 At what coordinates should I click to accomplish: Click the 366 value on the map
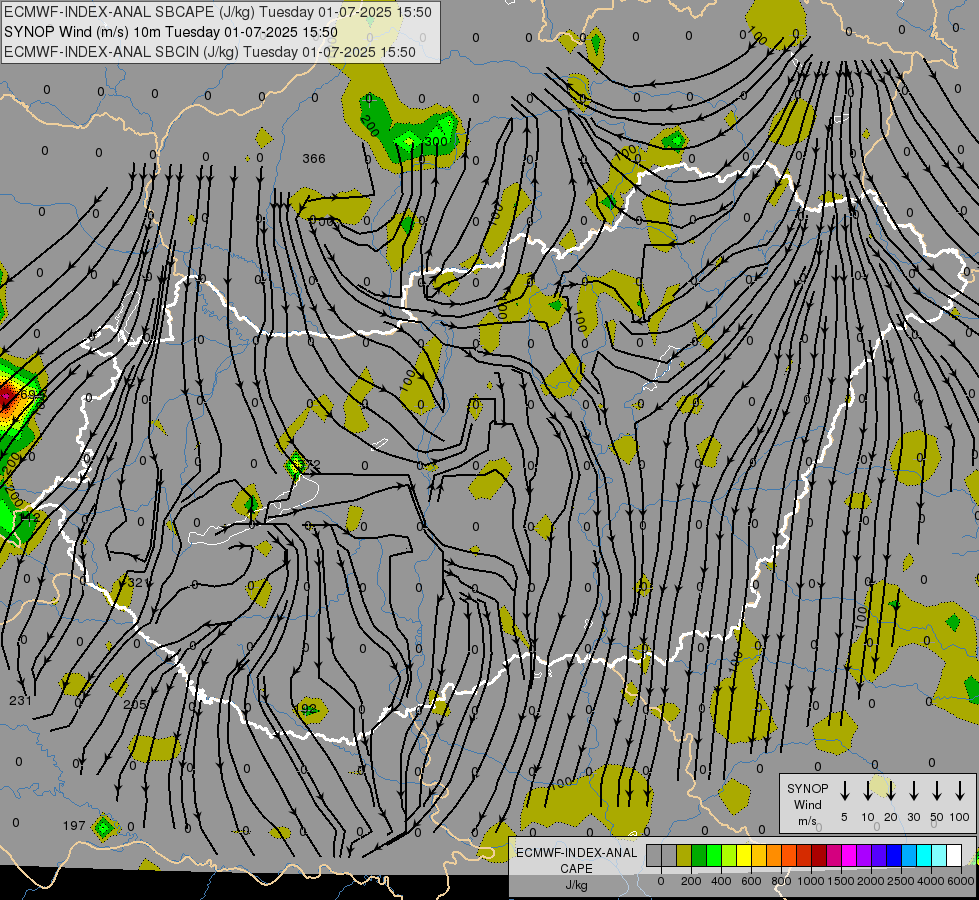[313, 159]
